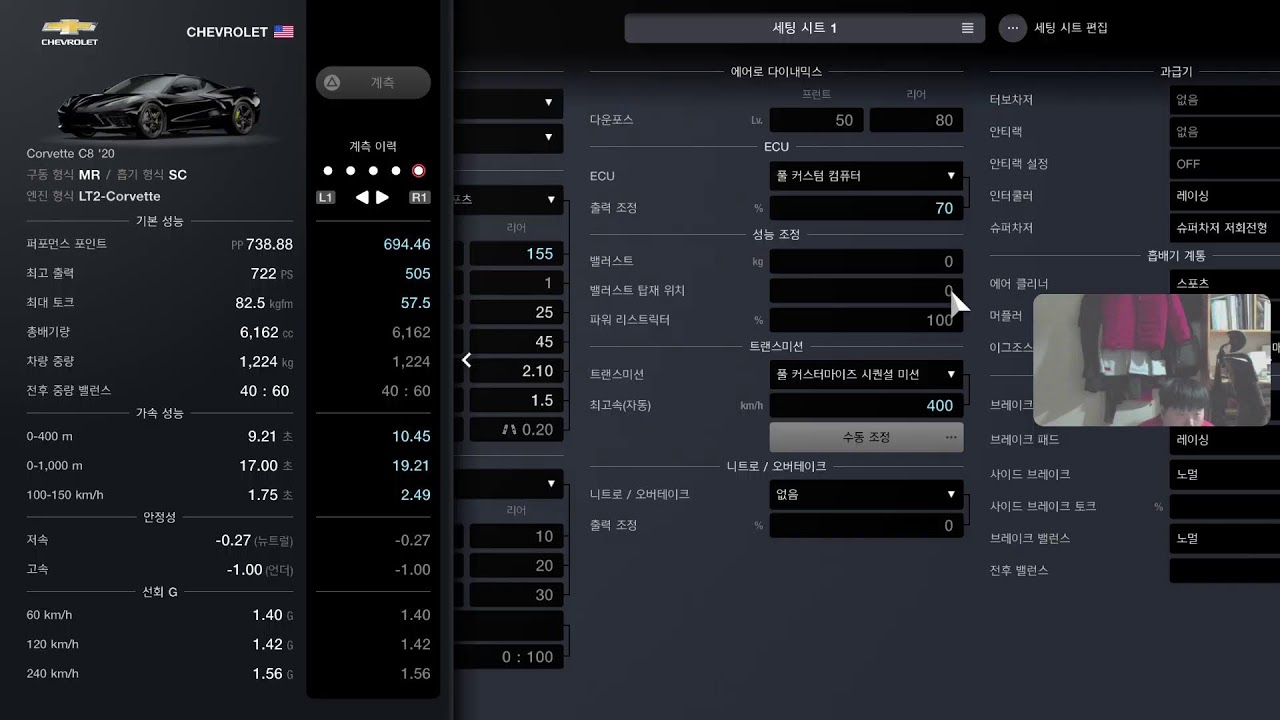
Task: Click the 최고 출력 value 722 PS
Action: tap(271, 273)
